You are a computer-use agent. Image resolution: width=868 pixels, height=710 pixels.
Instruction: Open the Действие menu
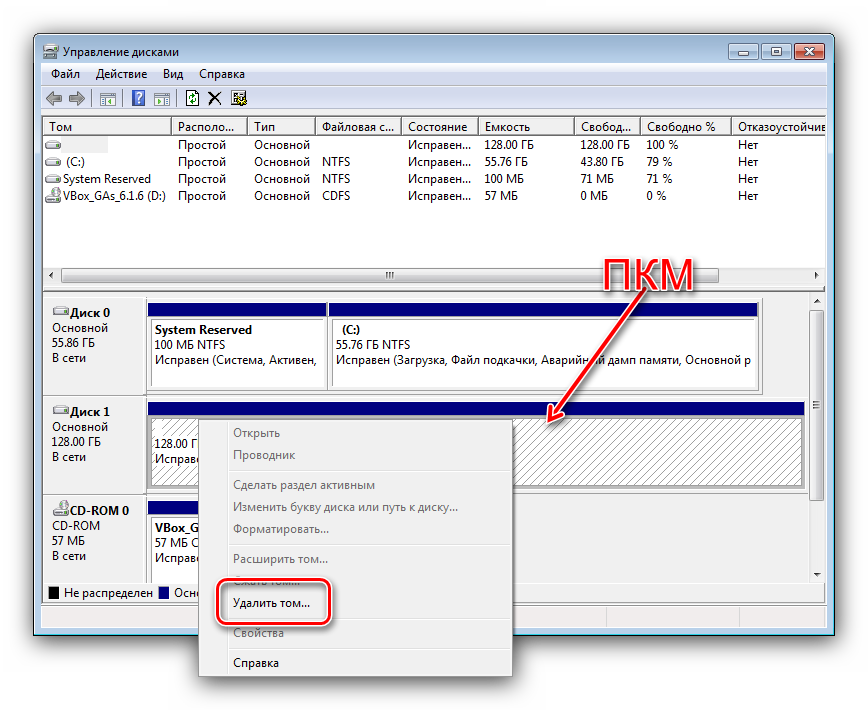[121, 74]
